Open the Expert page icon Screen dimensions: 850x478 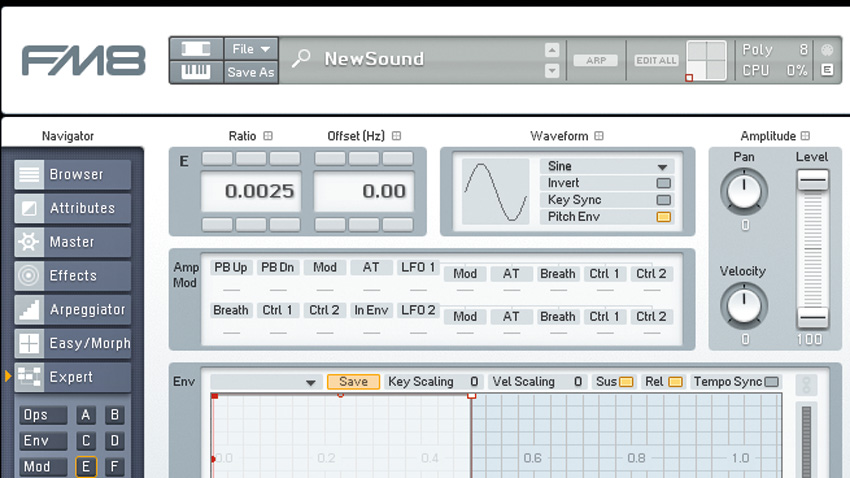pos(29,377)
